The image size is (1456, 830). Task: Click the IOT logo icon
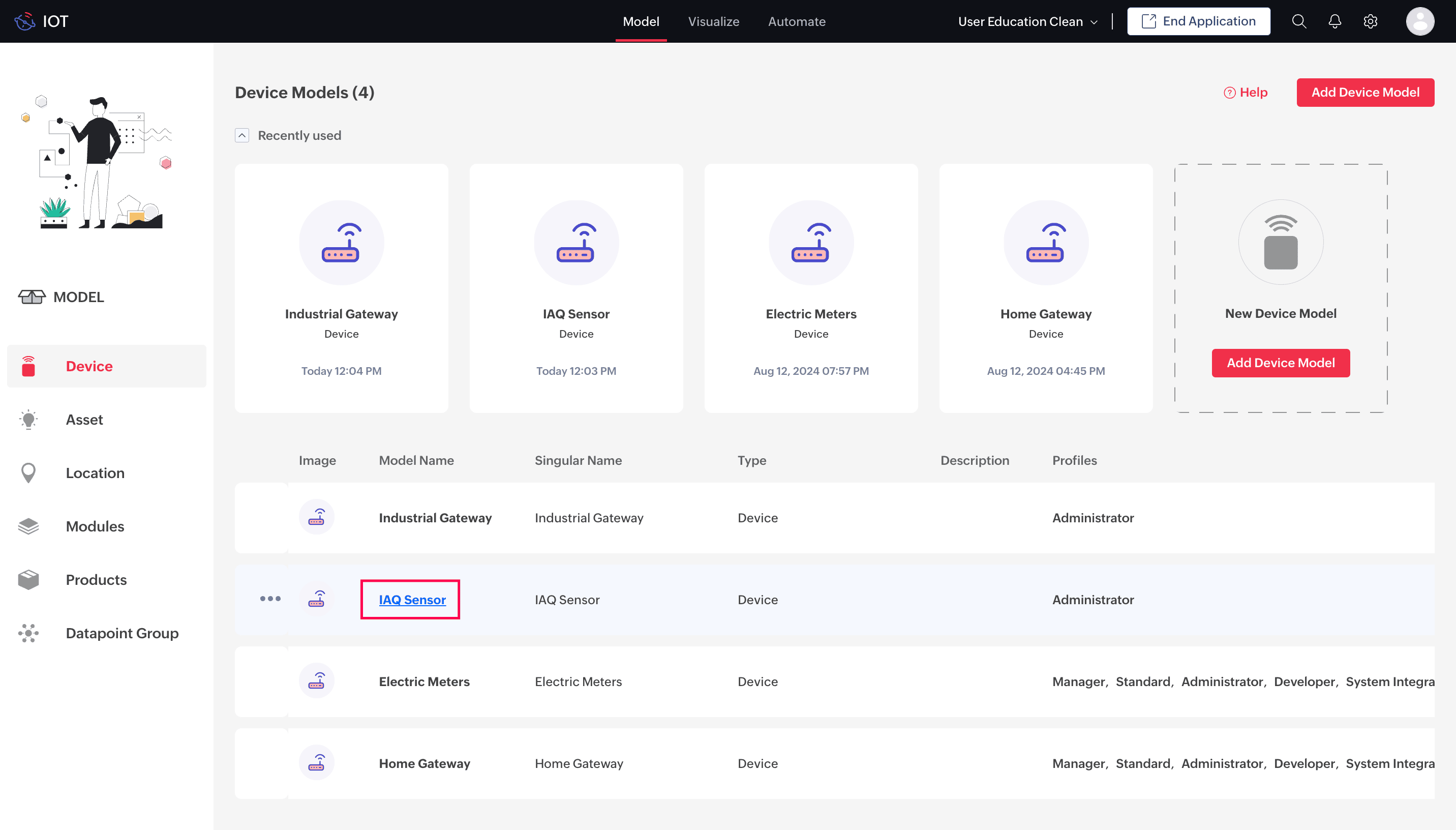(x=24, y=22)
